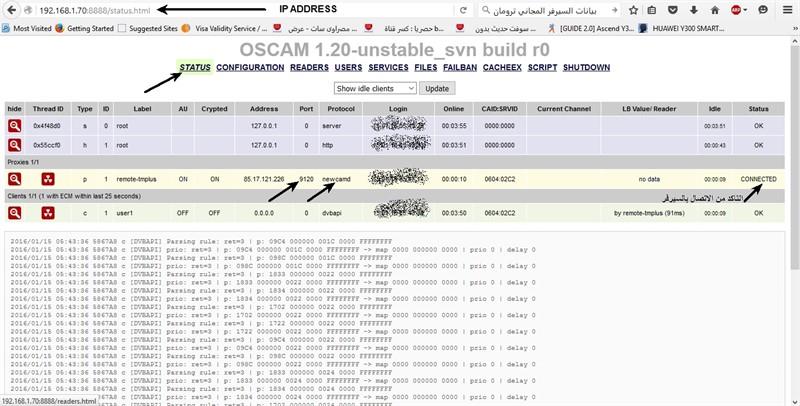Click the red restart icon for user1
This screenshot has width=800, height=406.
pyautogui.click(x=47, y=212)
